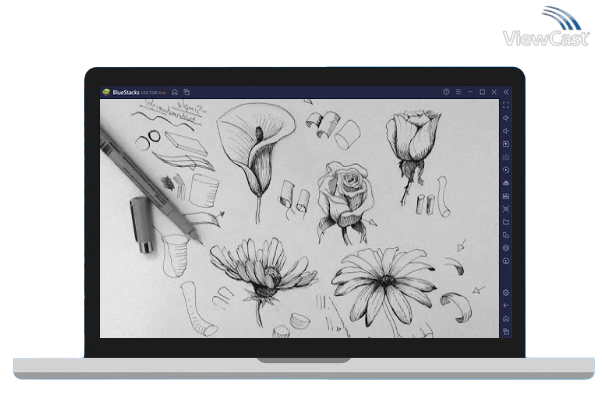This screenshot has height=414, width=602.
Task: Close the BlueStacks window
Action: (x=494, y=92)
